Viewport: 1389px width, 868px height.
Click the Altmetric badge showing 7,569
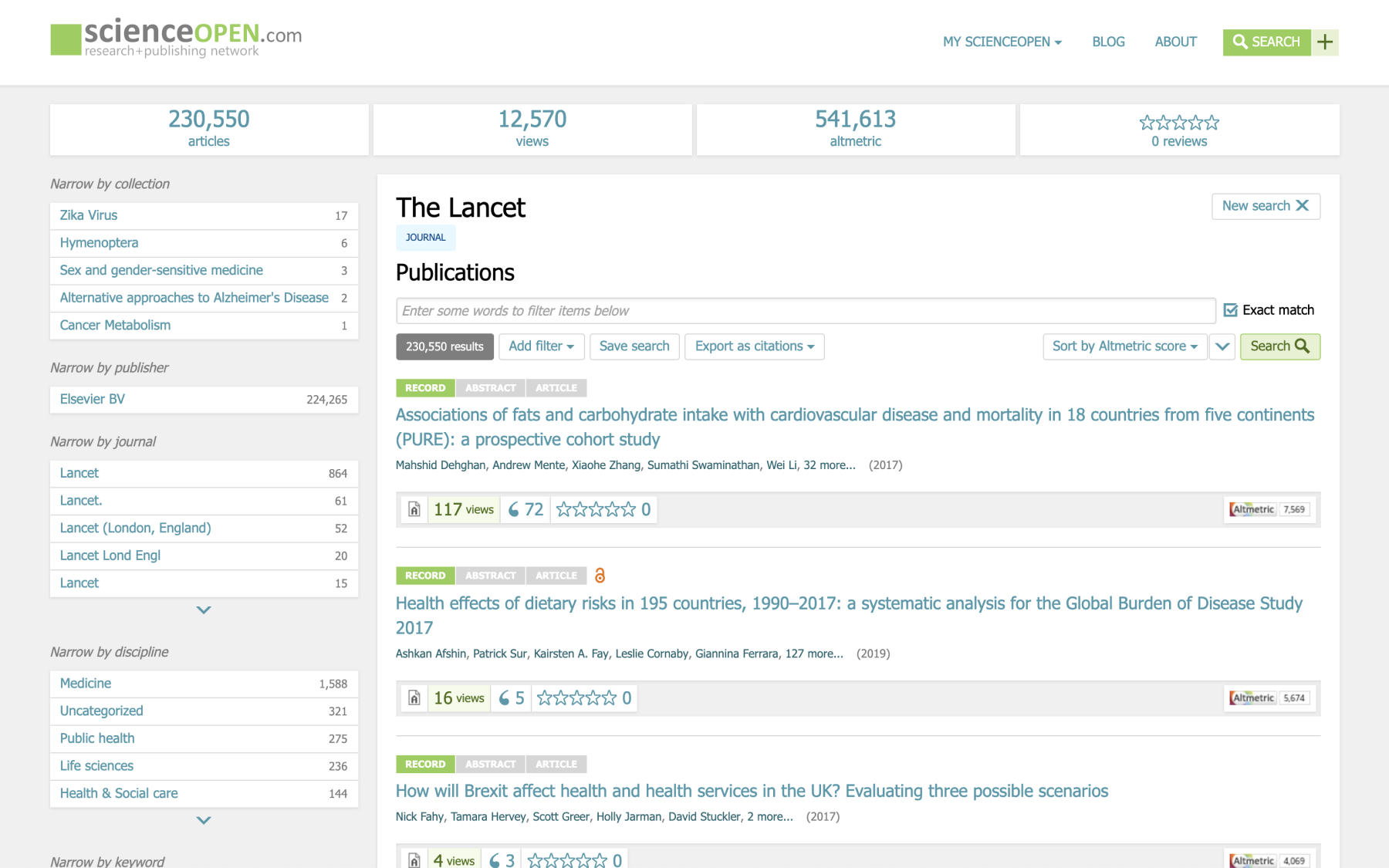click(1269, 509)
